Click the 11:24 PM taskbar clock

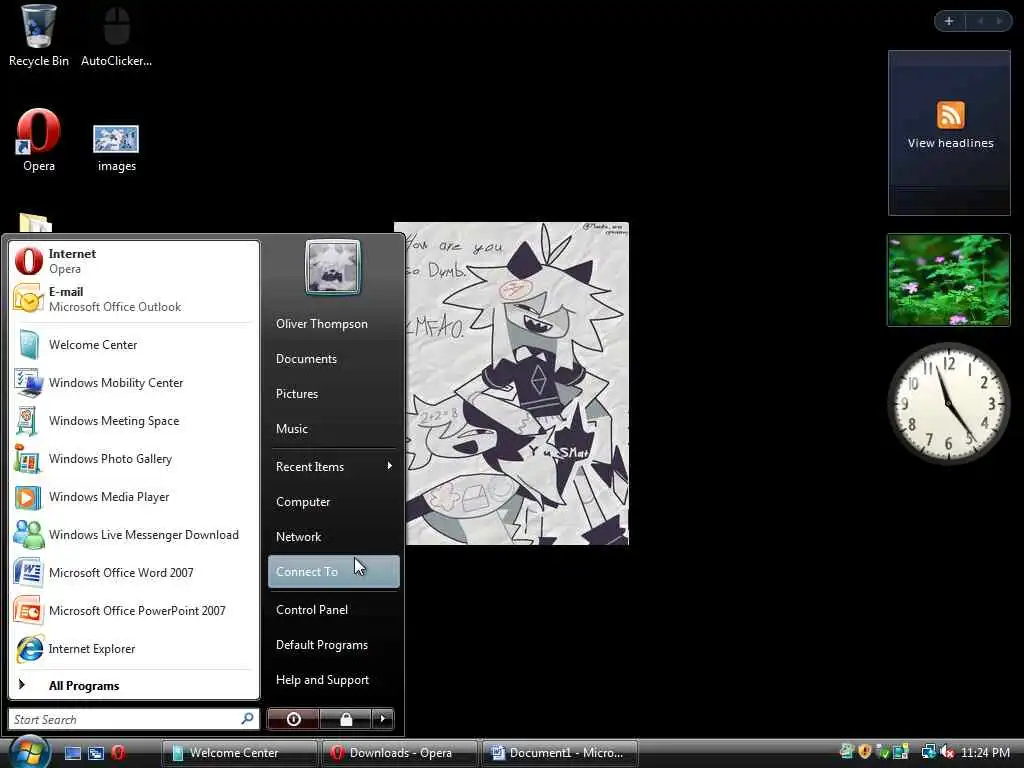(x=985, y=753)
